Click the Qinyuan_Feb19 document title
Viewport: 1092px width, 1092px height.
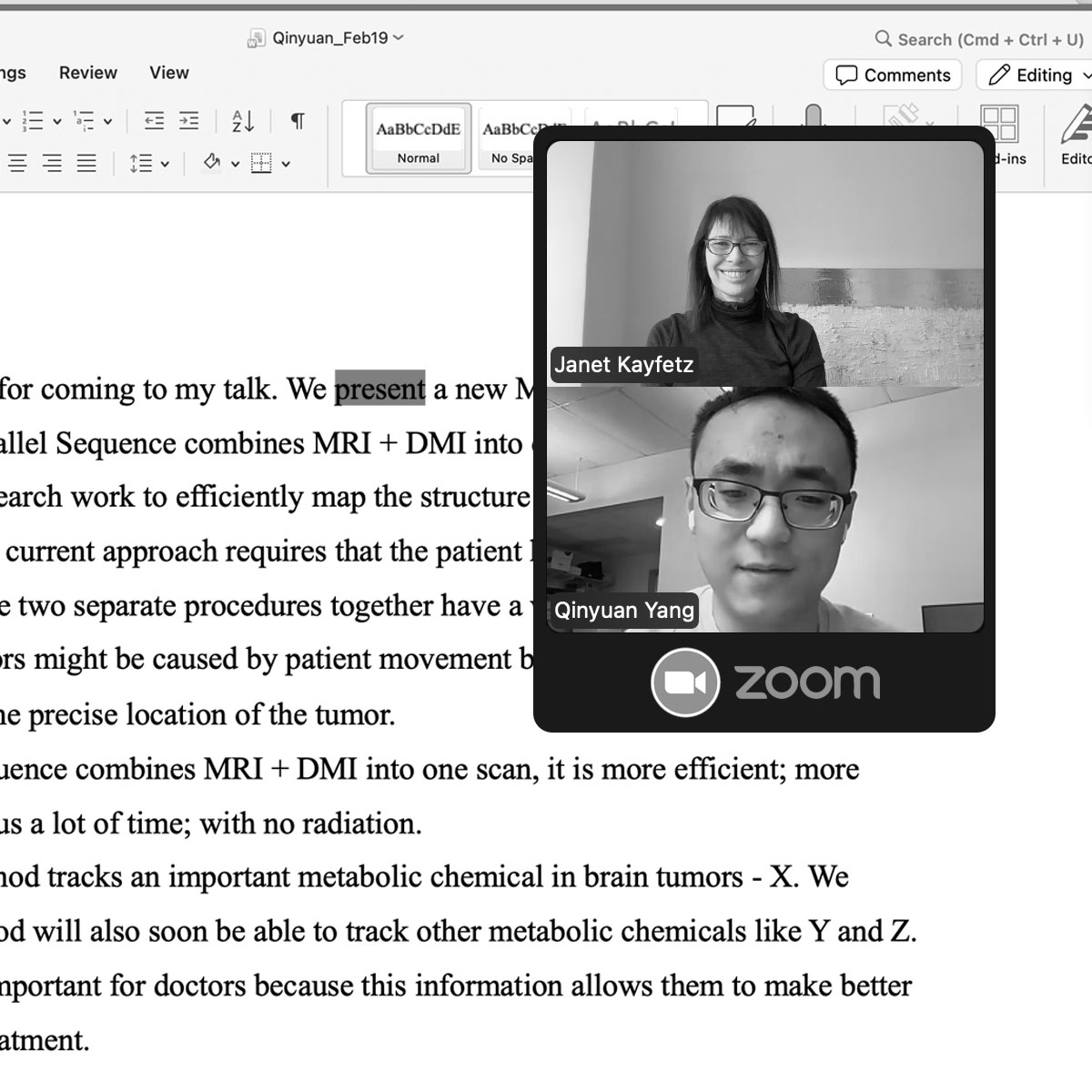(x=329, y=38)
